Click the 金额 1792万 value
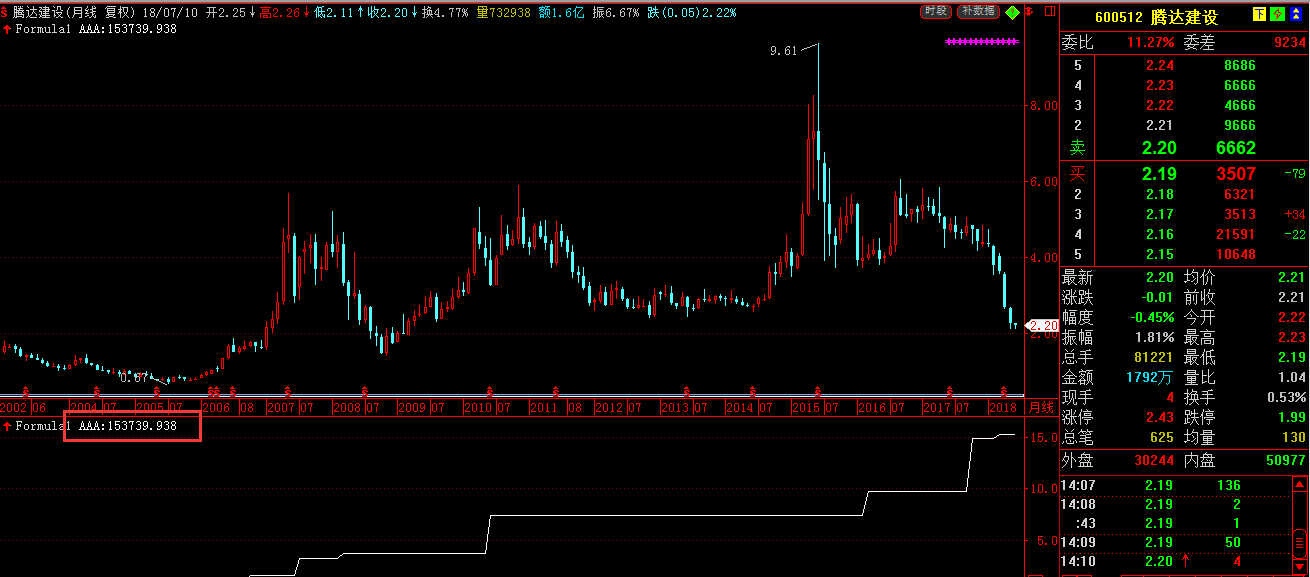1310x577 pixels. coord(1151,377)
